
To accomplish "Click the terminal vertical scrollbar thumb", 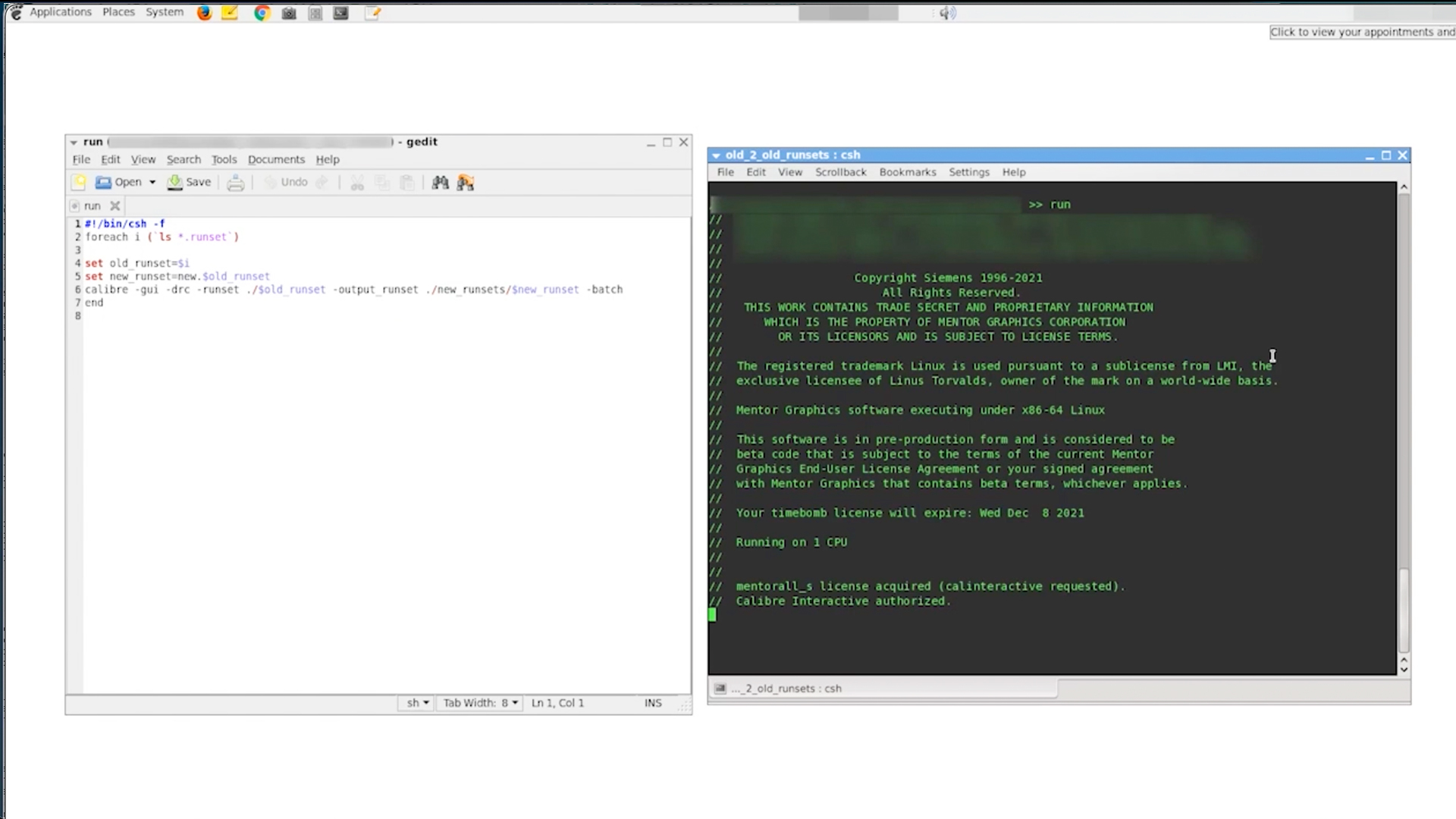I will click(1404, 609).
